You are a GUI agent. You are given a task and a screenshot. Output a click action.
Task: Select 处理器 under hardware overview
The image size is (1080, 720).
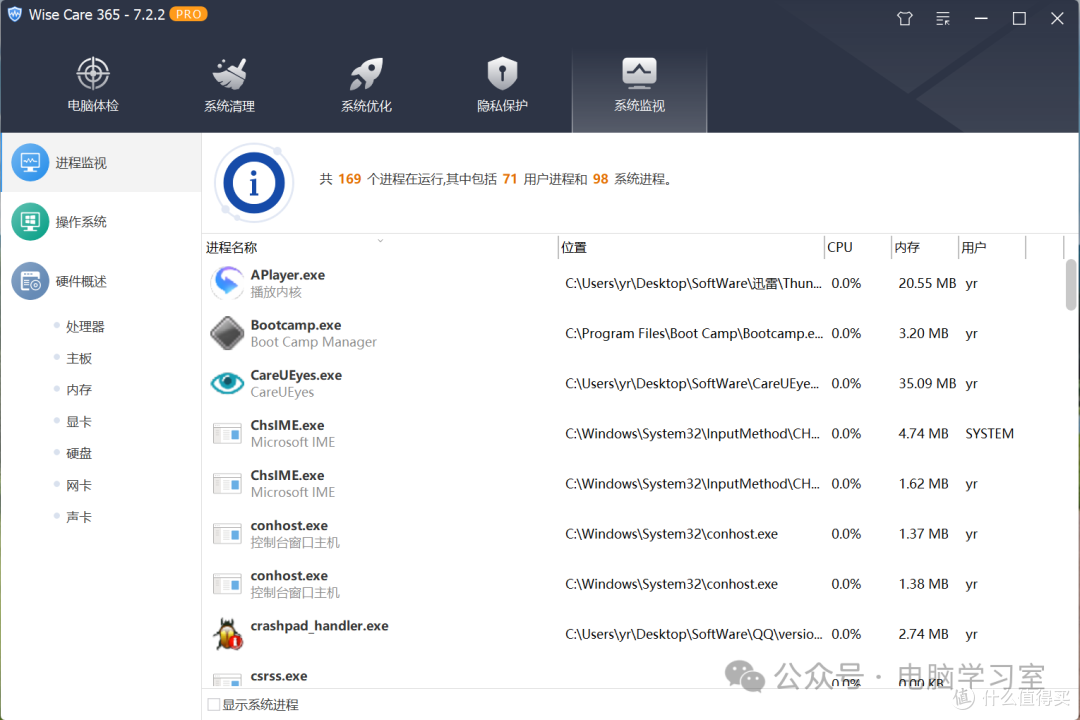point(85,327)
